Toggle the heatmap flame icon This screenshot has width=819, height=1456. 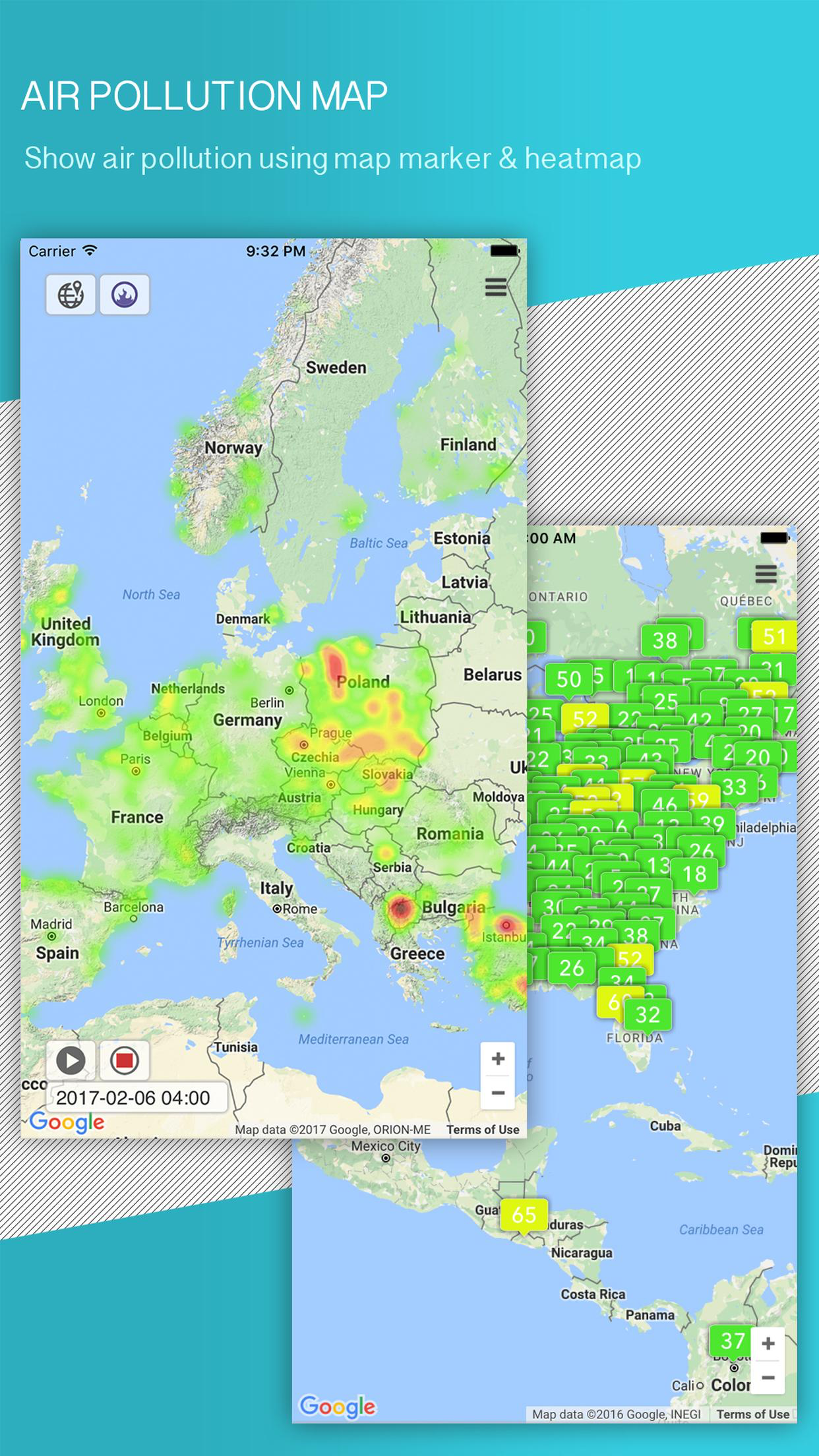[x=125, y=294]
